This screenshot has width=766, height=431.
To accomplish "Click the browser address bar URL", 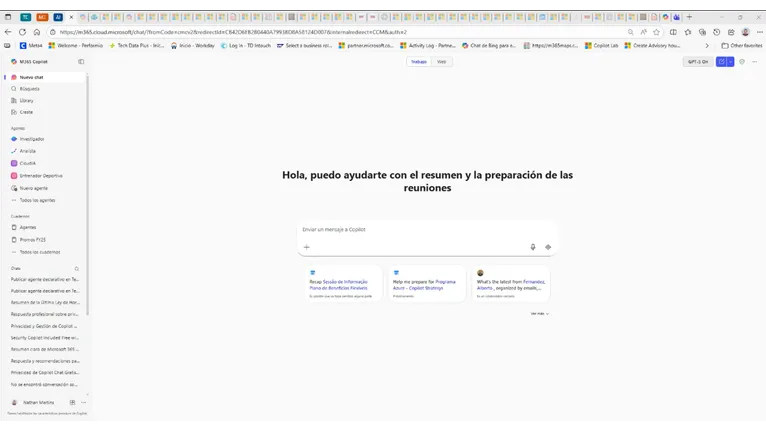I will click(234, 32).
